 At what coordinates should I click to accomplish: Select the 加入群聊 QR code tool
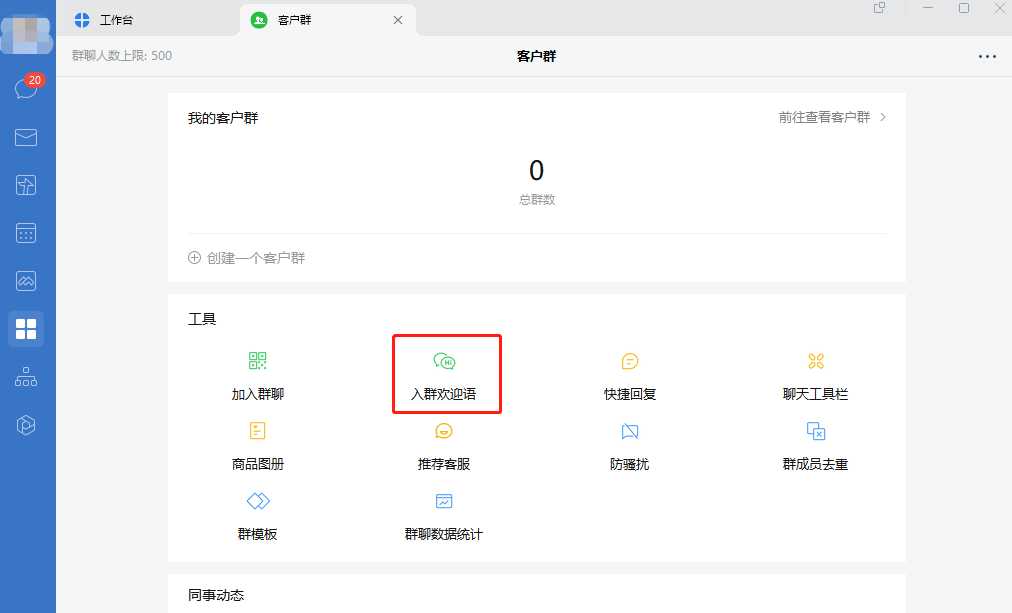click(x=257, y=373)
